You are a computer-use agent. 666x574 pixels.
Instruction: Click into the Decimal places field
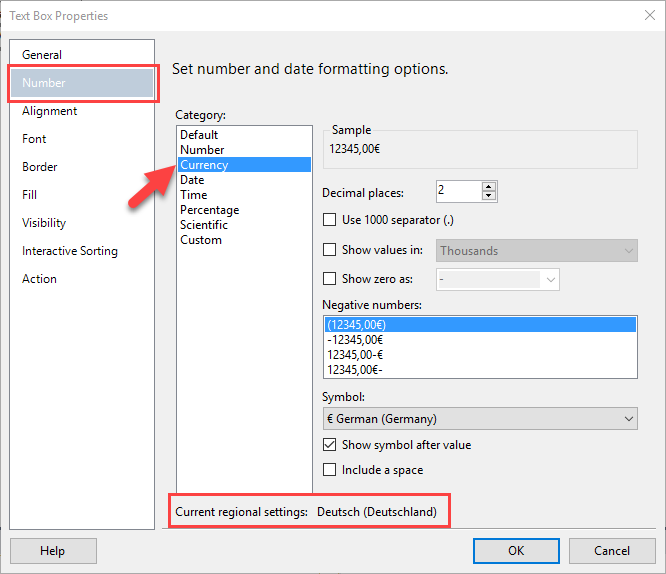pyautogui.click(x=459, y=191)
